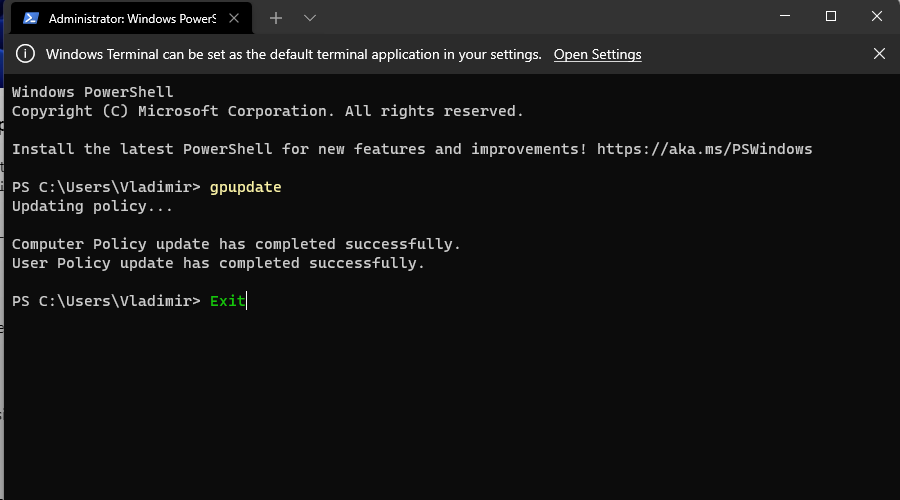Maximize the Windows Terminal window
This screenshot has width=900, height=500.
[x=831, y=16]
